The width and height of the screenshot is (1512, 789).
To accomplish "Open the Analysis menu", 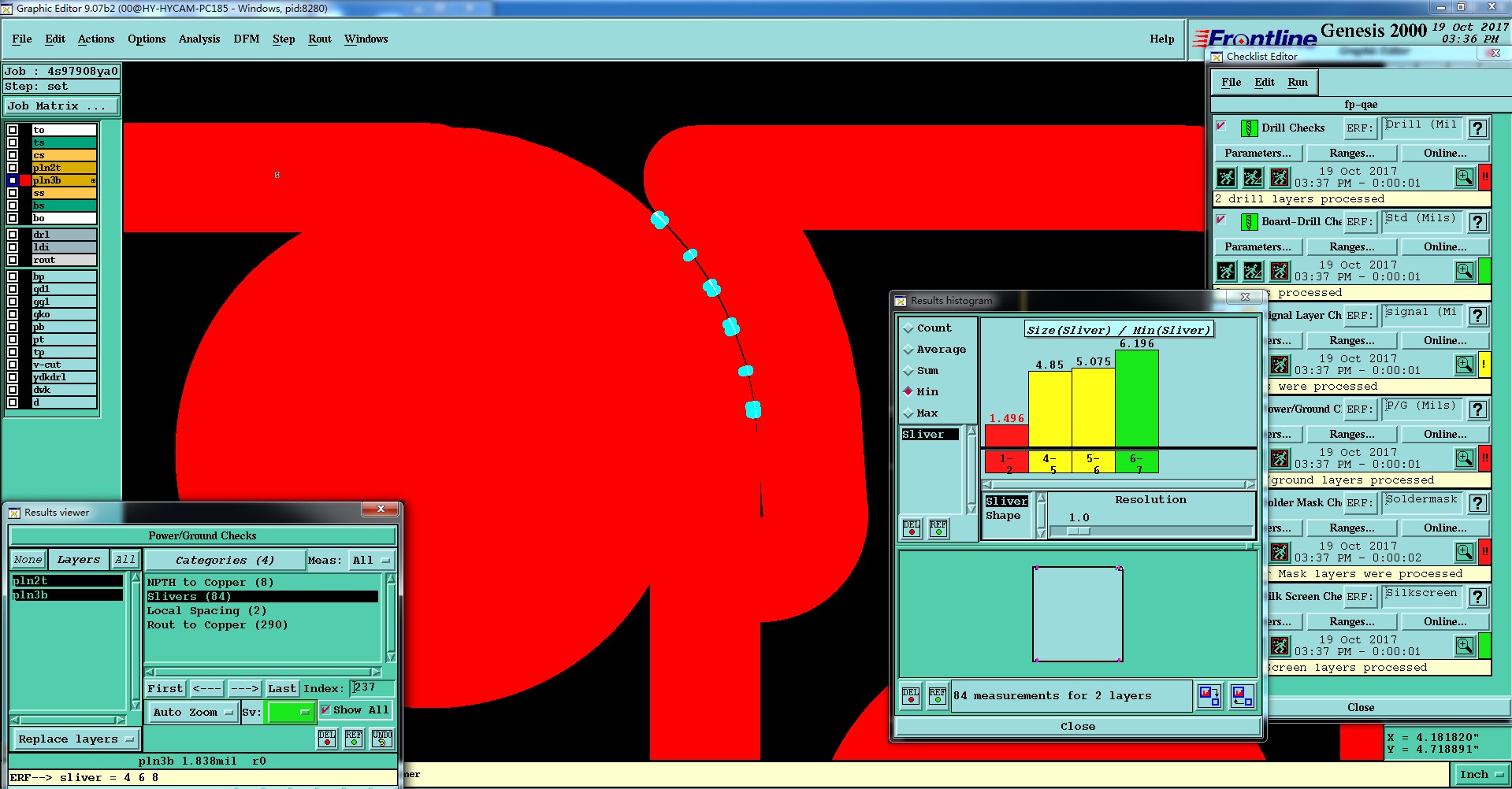I will (x=199, y=39).
